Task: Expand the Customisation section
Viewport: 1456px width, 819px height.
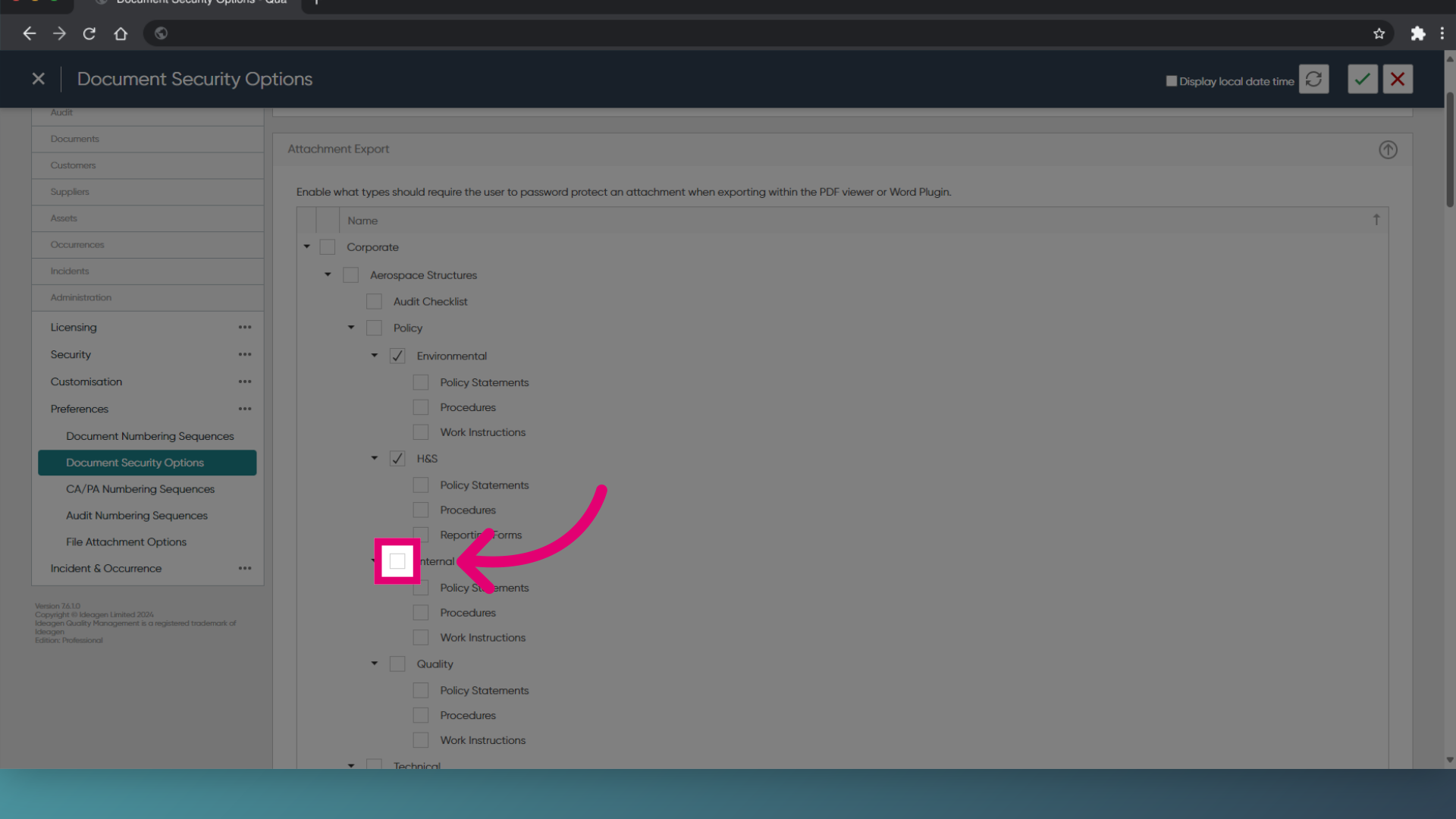Action: (x=86, y=382)
